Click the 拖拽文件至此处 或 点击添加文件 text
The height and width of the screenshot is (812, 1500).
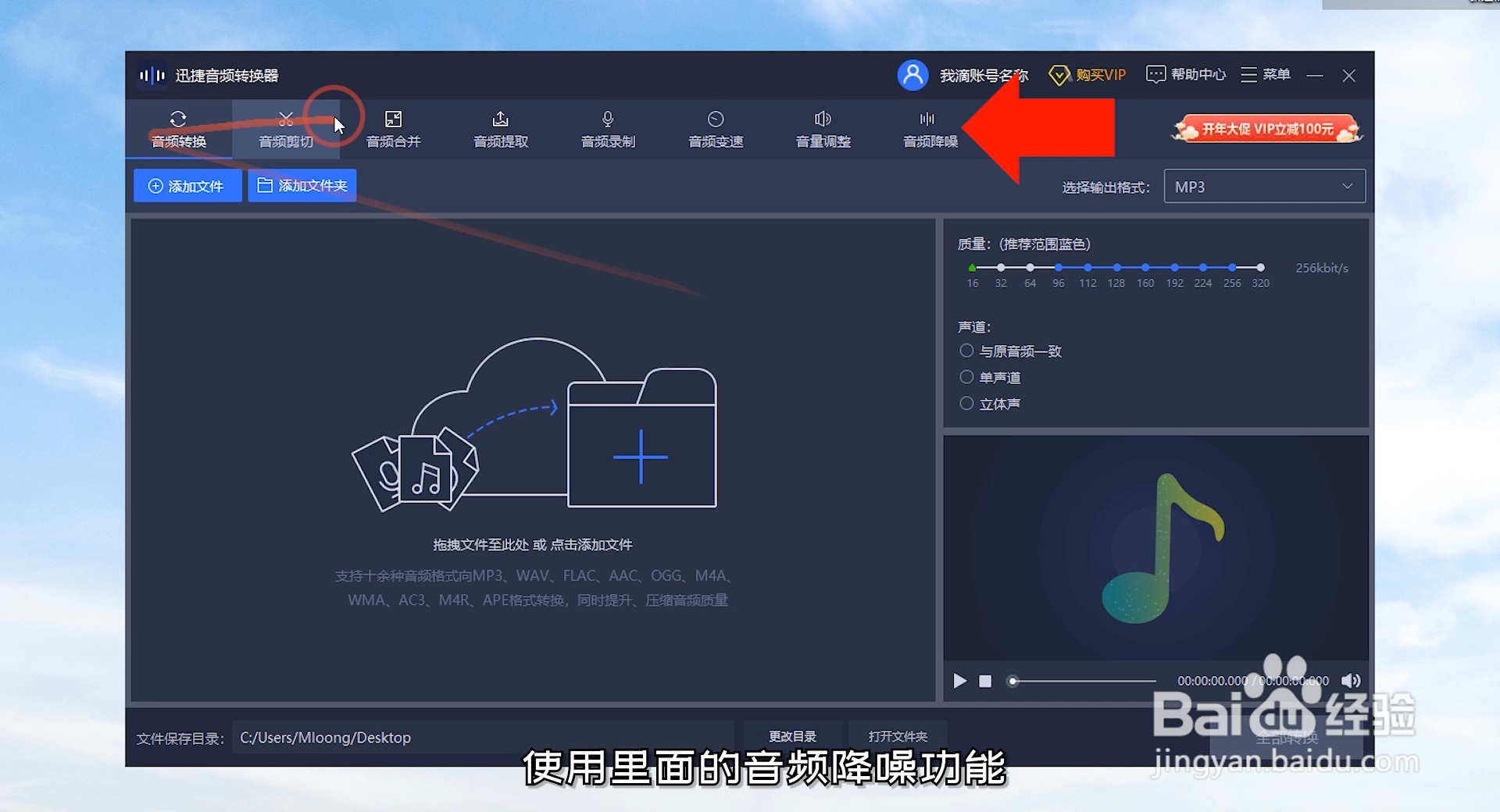[533, 545]
